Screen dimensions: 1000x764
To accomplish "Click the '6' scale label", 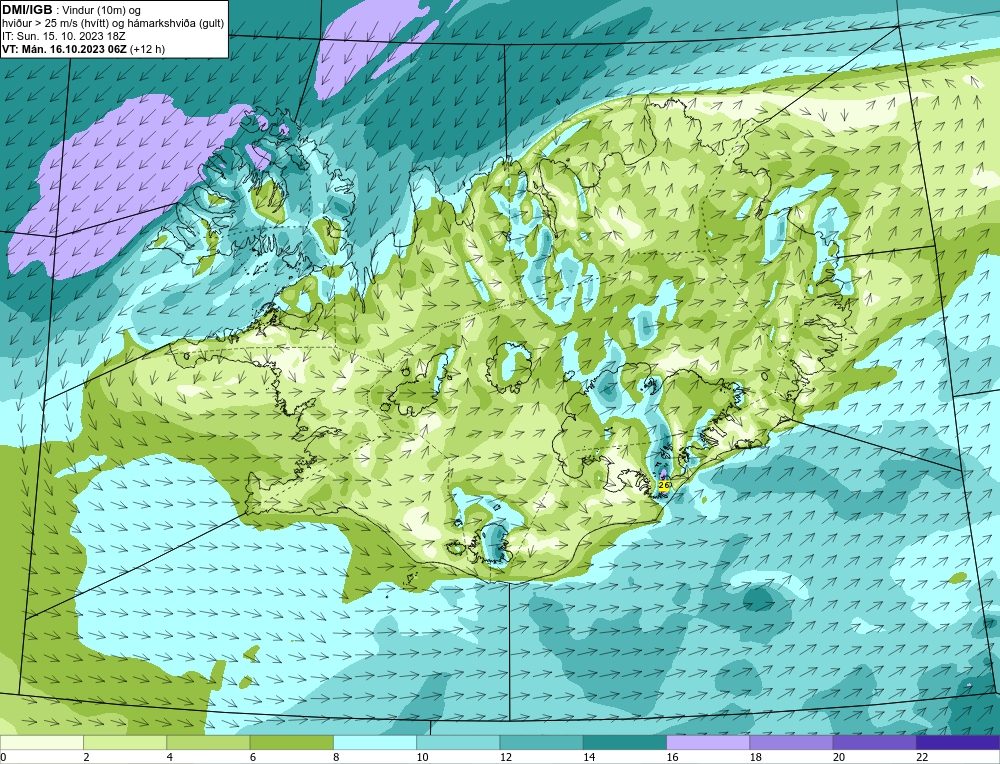I will 253,757.
